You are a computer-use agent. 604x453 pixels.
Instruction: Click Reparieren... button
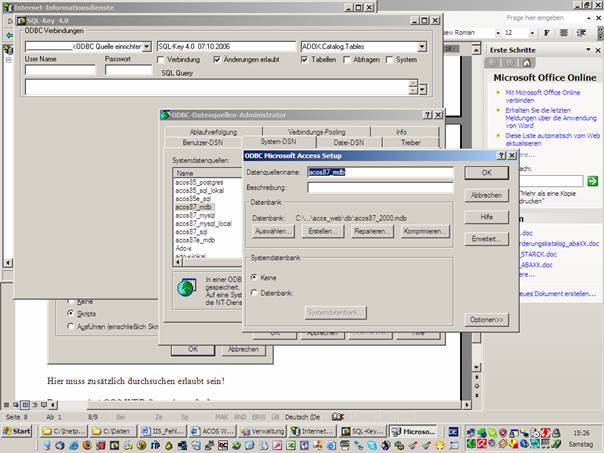click(372, 231)
